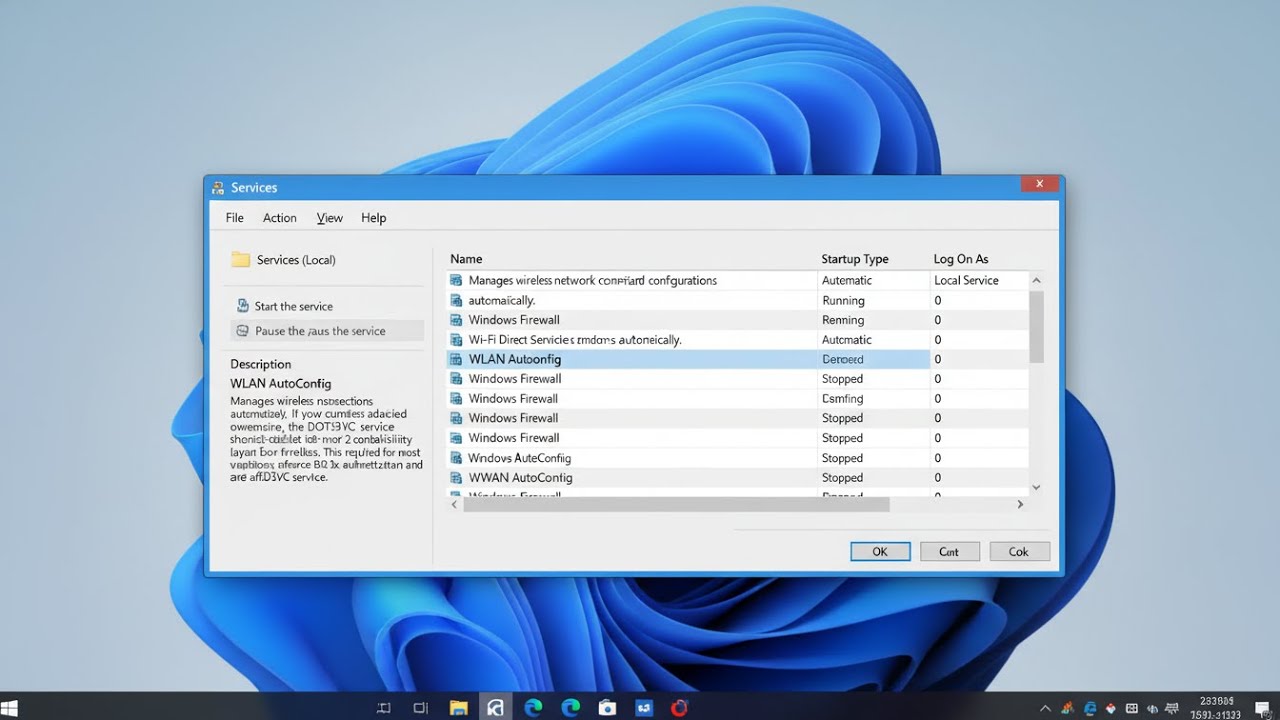Image resolution: width=1280 pixels, height=720 pixels.
Task: Click the Dercred cell in WLAN row
Action: click(842, 359)
